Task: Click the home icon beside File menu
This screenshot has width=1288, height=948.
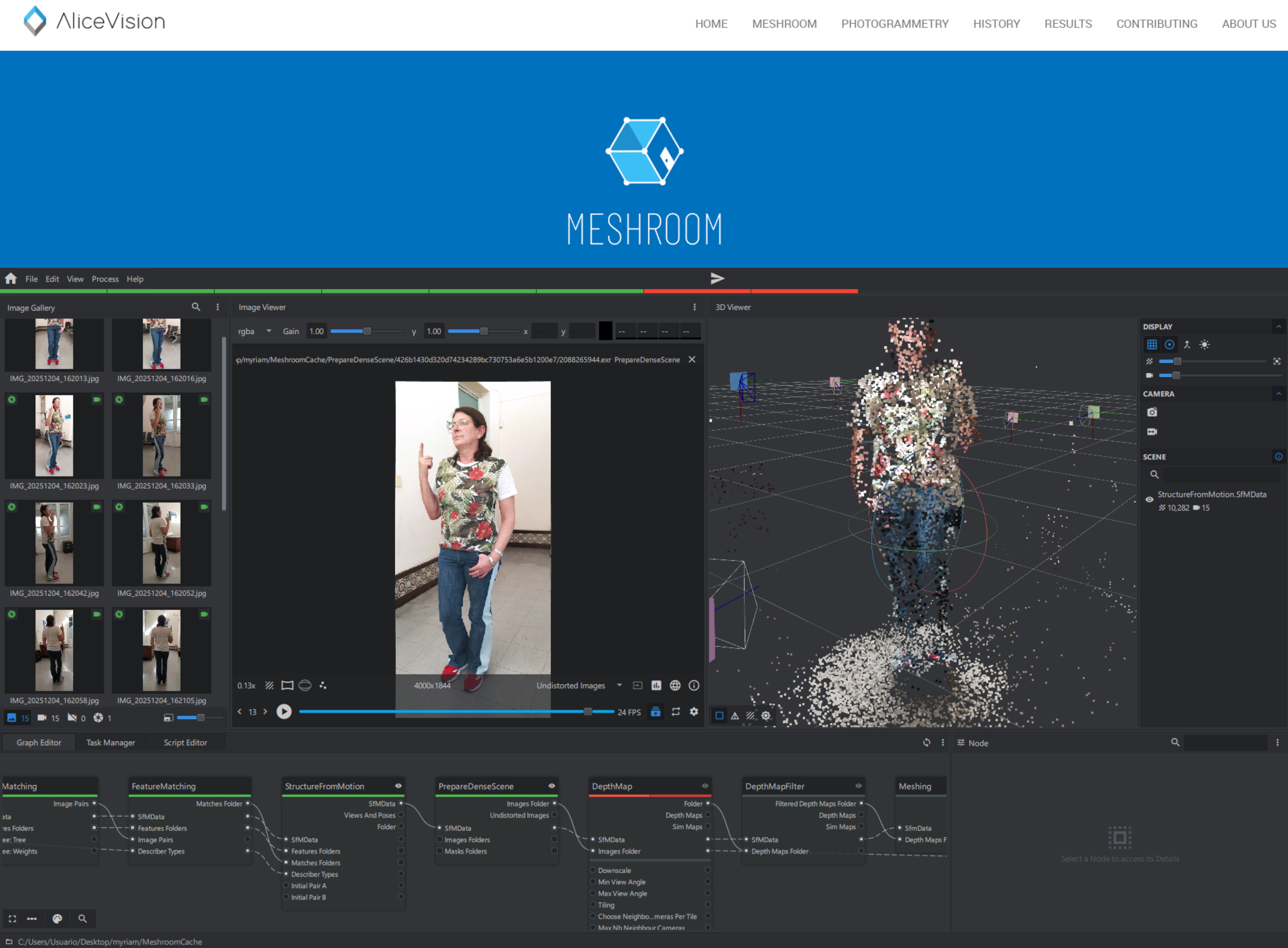Action: 11,279
